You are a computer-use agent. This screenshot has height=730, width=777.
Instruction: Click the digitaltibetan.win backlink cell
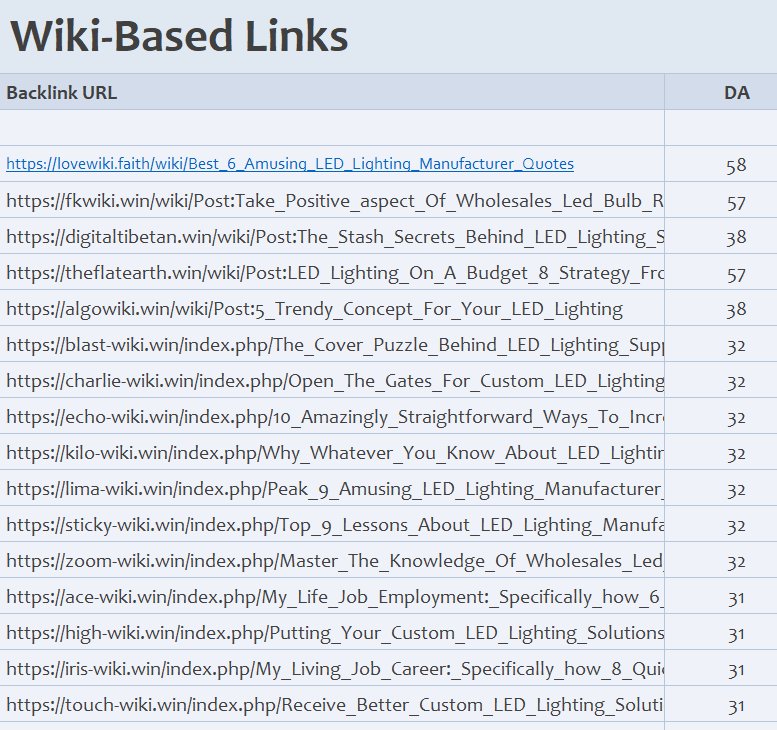tap(334, 237)
